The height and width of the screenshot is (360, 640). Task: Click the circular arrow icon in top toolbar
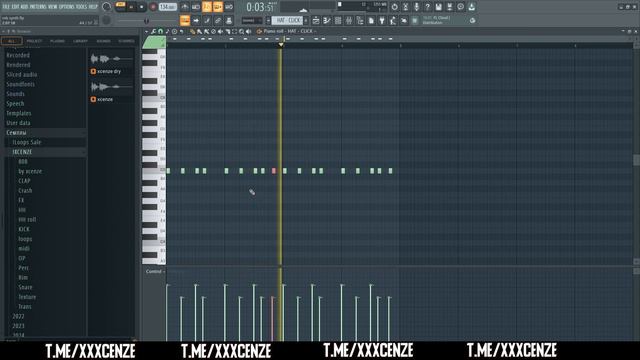394,7
